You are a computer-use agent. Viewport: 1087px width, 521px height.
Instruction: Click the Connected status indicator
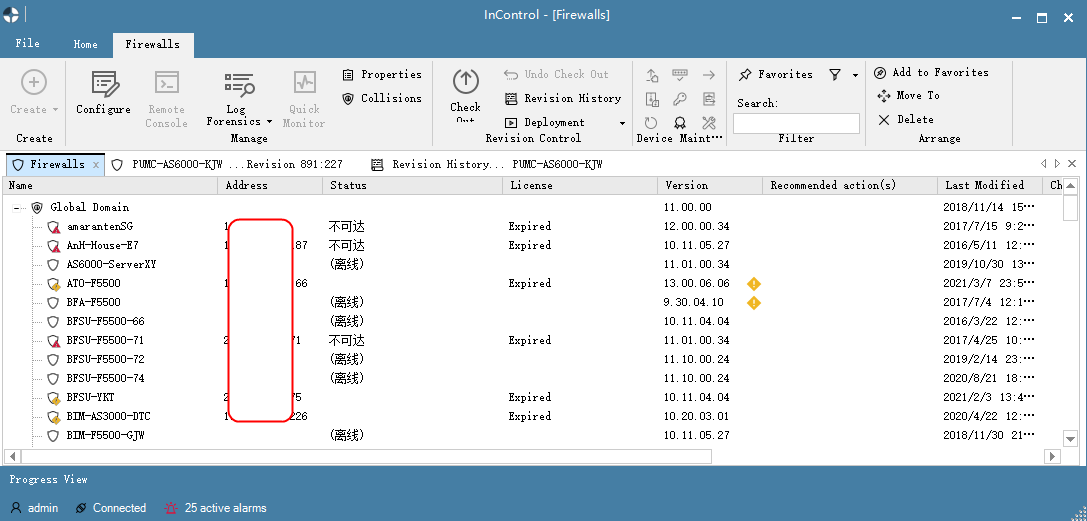click(111, 508)
